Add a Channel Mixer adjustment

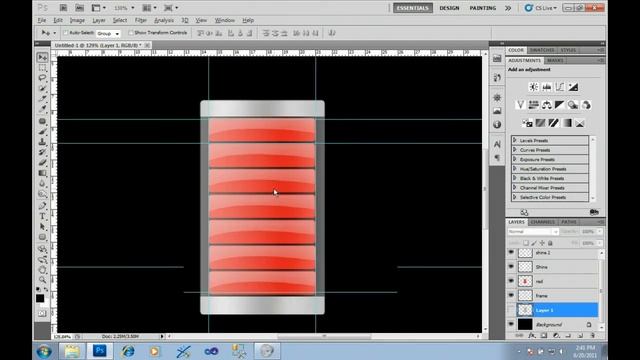586,105
